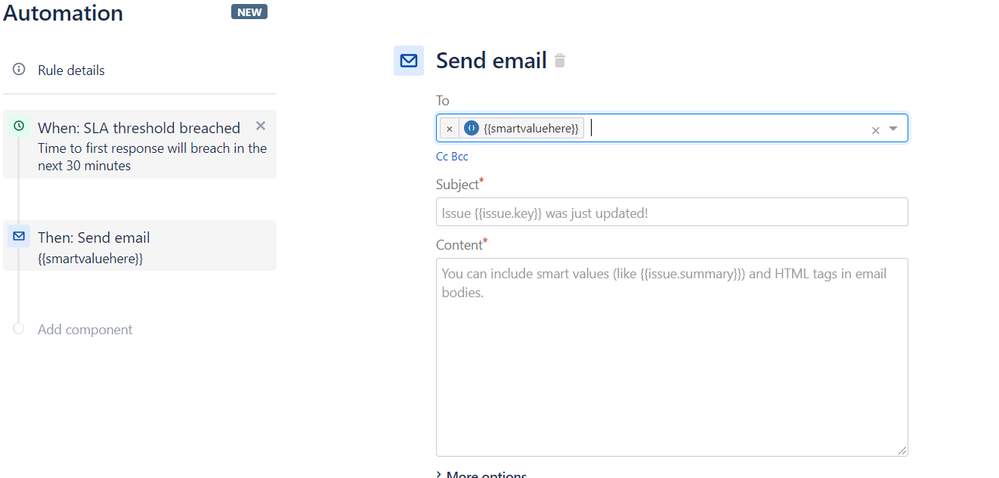
Task: Open the To field dropdown arrow
Action: (893, 129)
